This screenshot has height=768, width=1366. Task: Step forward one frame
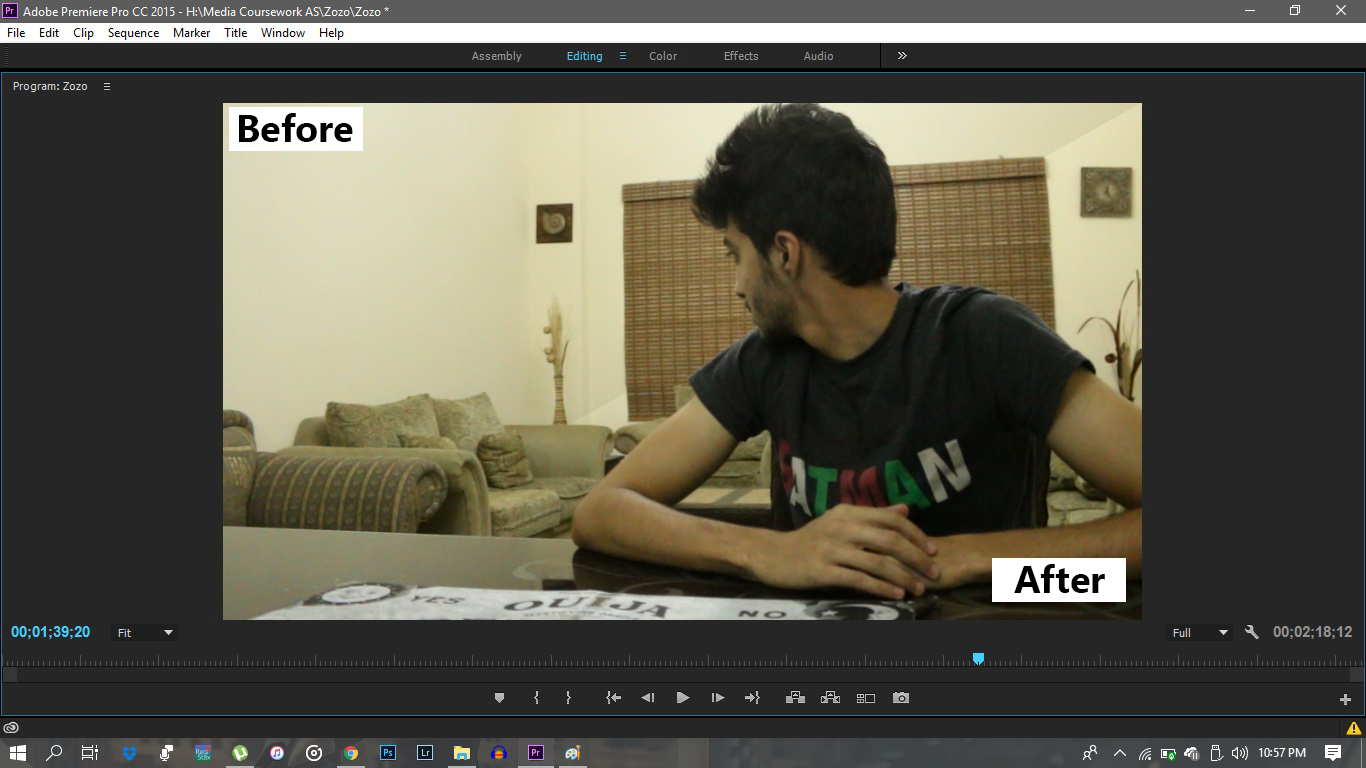(x=717, y=698)
